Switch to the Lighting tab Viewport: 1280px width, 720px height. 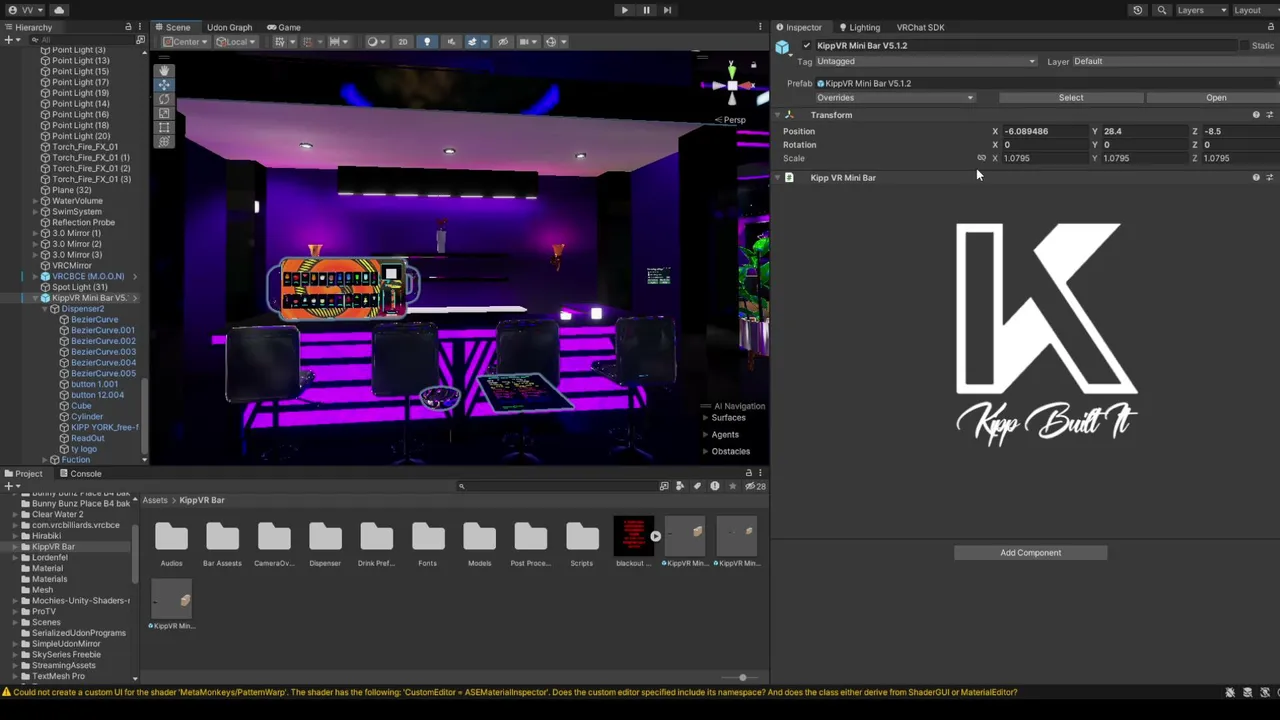pos(858,27)
